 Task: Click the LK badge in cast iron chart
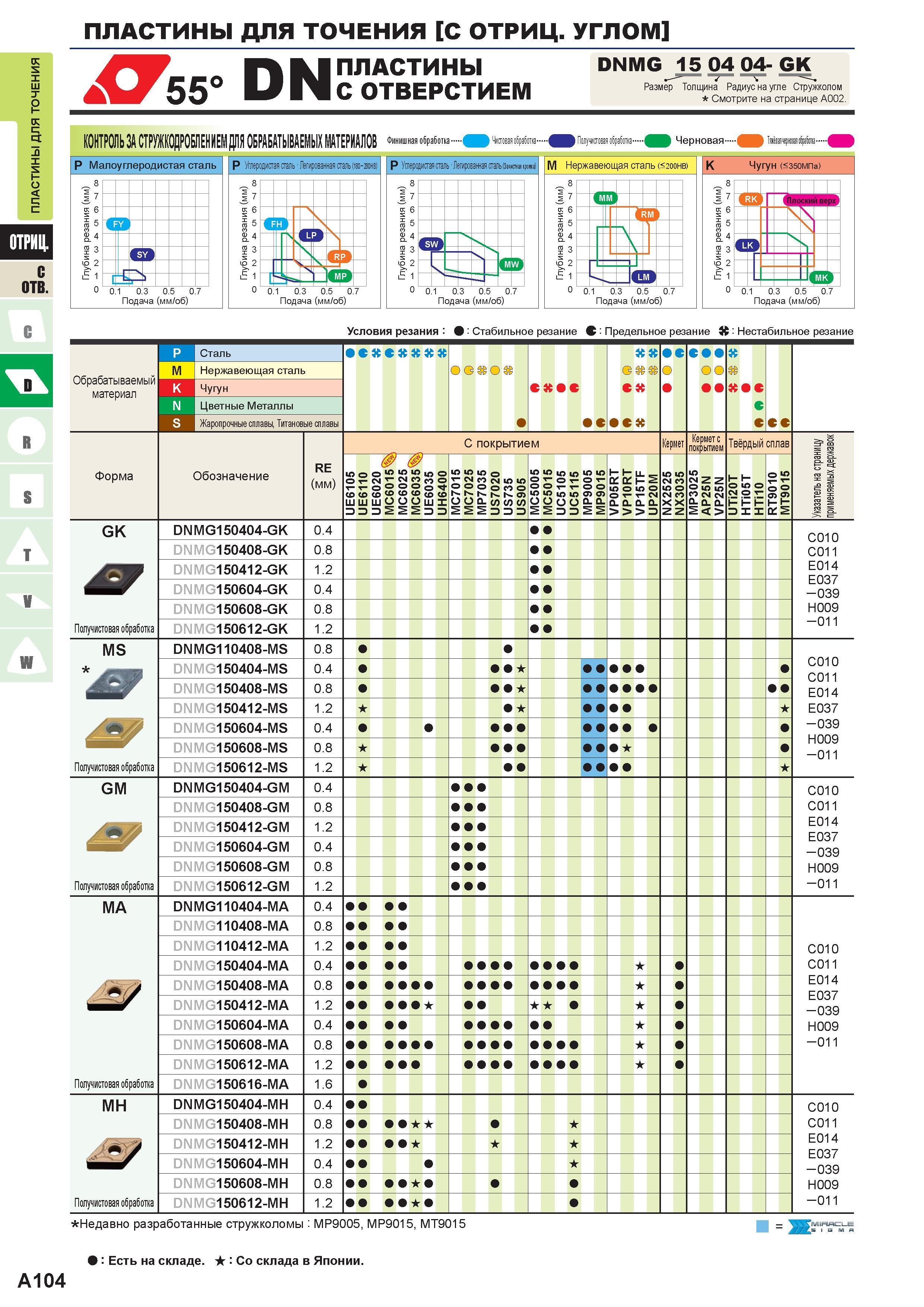747,246
